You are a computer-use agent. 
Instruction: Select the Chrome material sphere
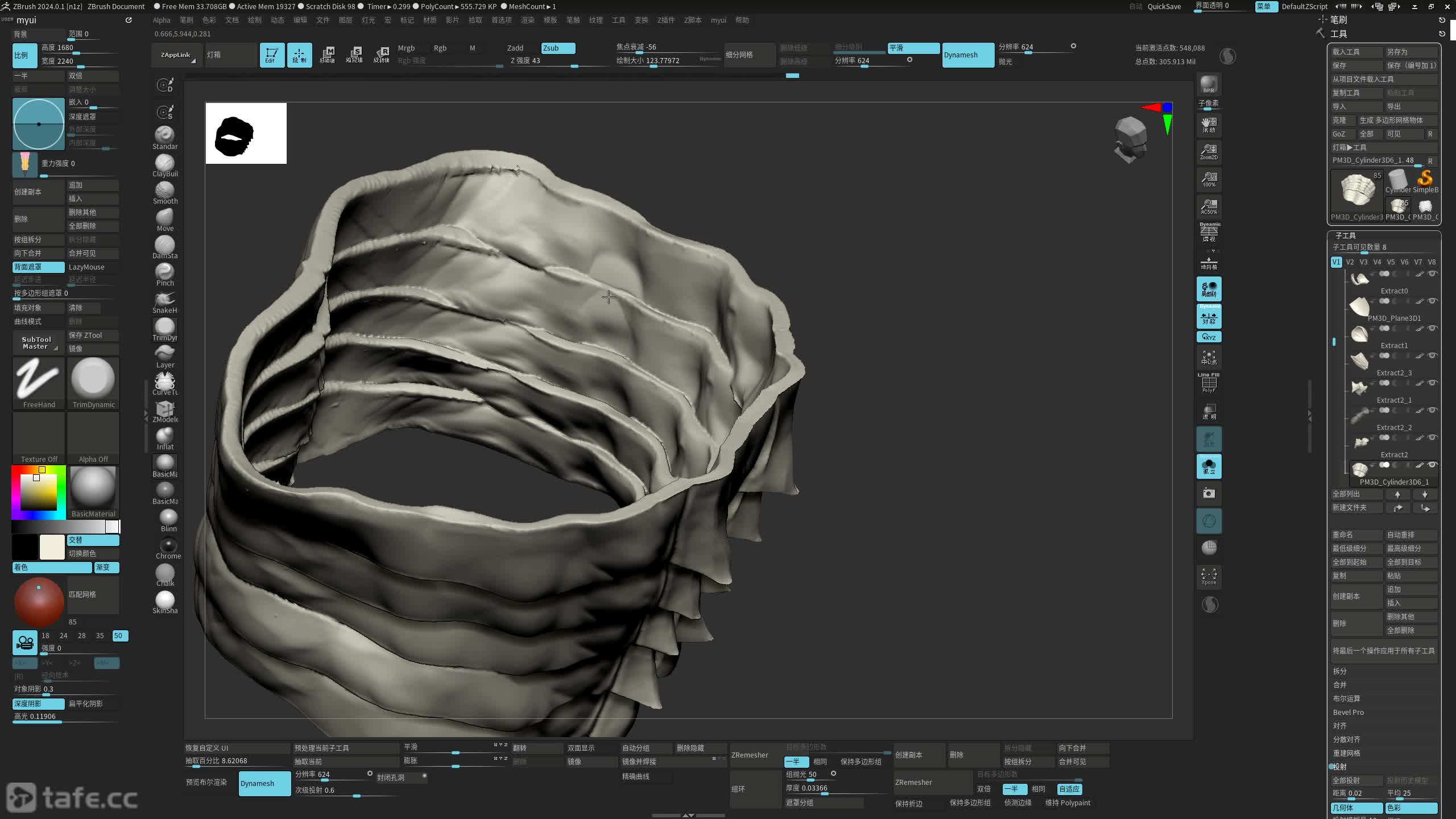click(168, 545)
